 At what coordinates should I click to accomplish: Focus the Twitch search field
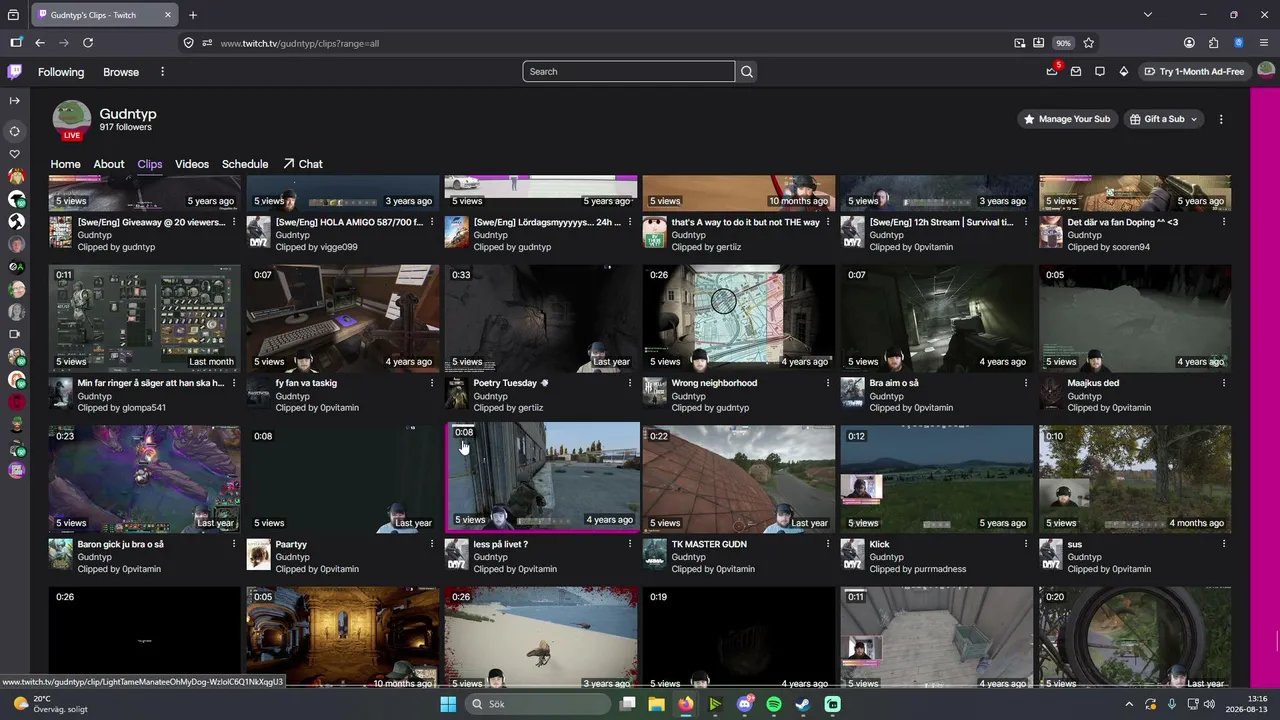pyautogui.click(x=628, y=72)
